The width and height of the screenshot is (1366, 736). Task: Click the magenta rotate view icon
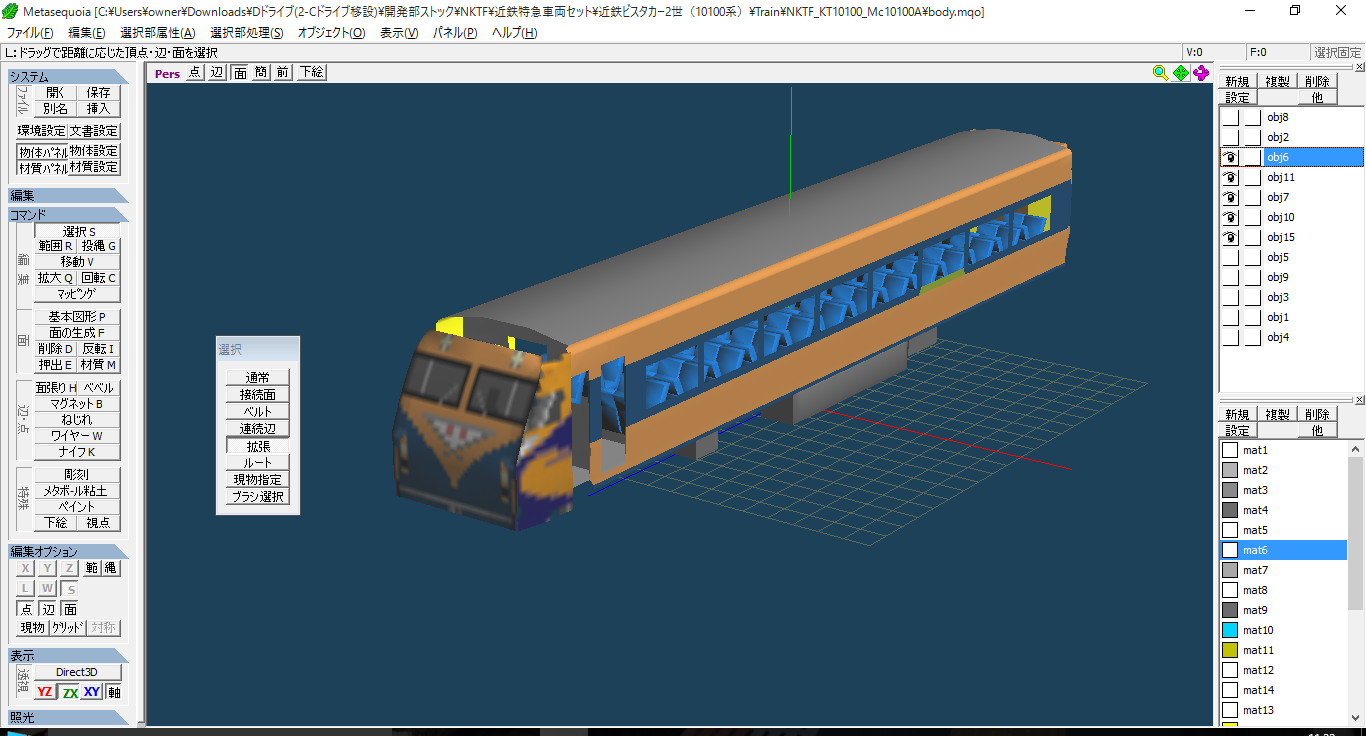pos(1201,72)
